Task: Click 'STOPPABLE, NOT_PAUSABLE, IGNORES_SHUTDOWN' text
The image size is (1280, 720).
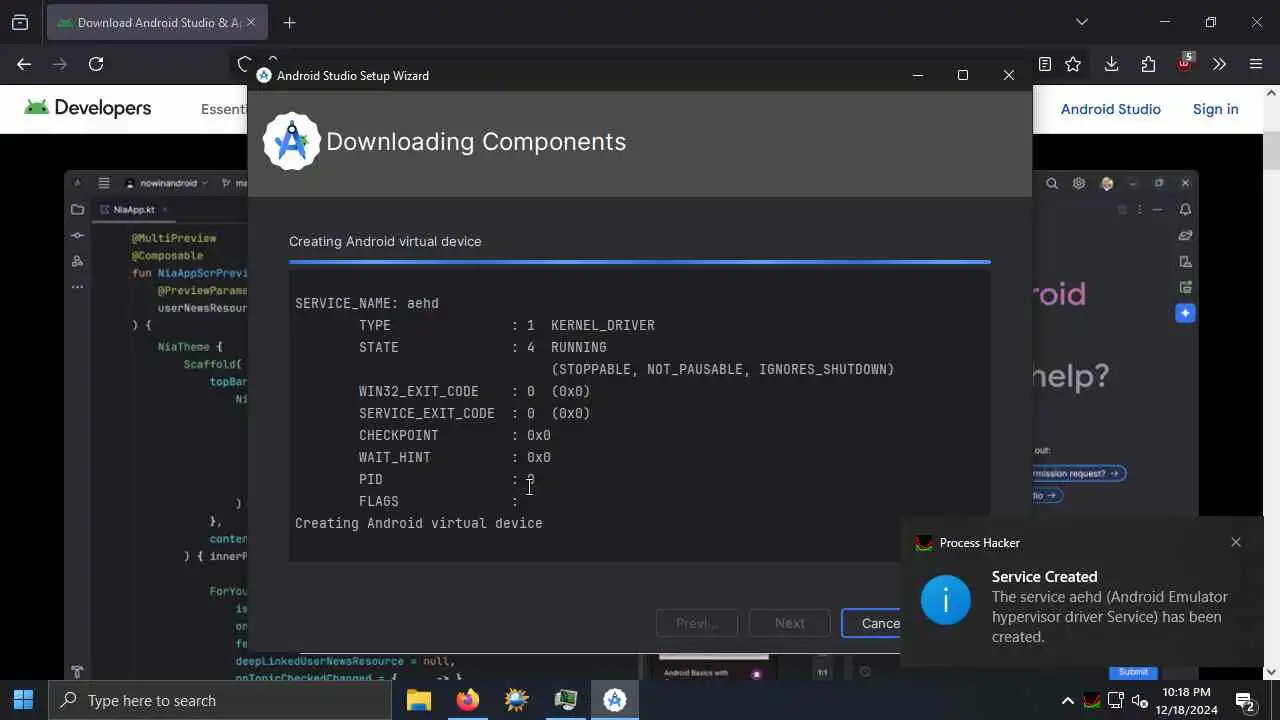Action: click(x=723, y=369)
